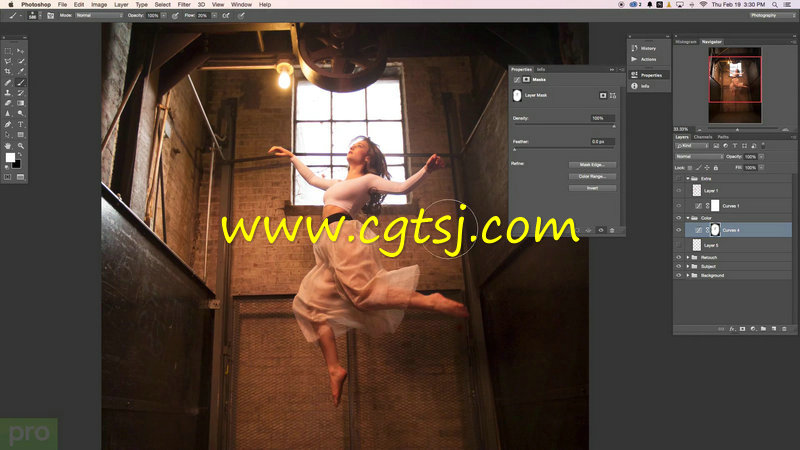Hide the Background group
800x450 pixels.
678,275
